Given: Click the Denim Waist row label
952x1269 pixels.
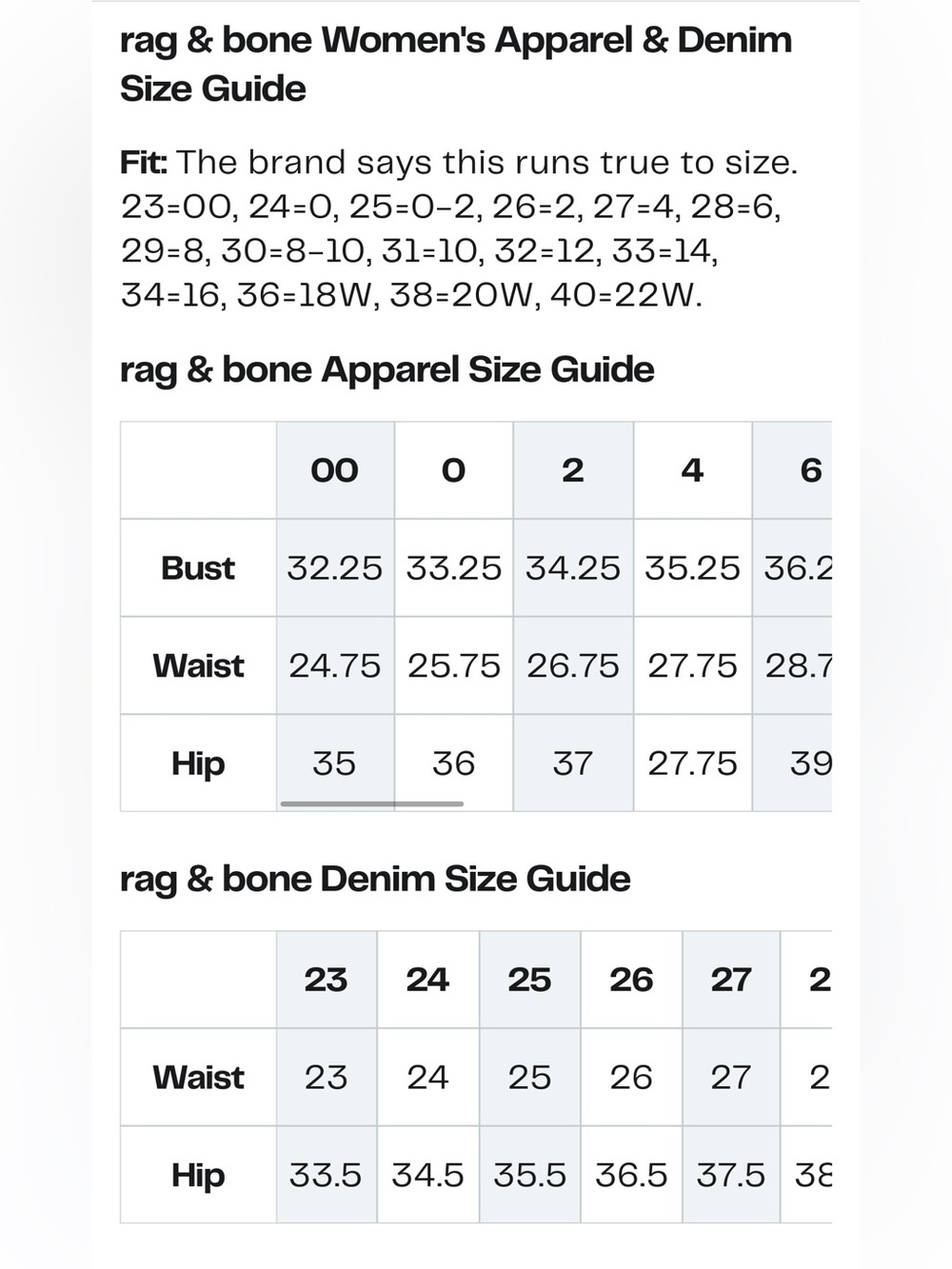Looking at the screenshot, I should (x=198, y=1078).
